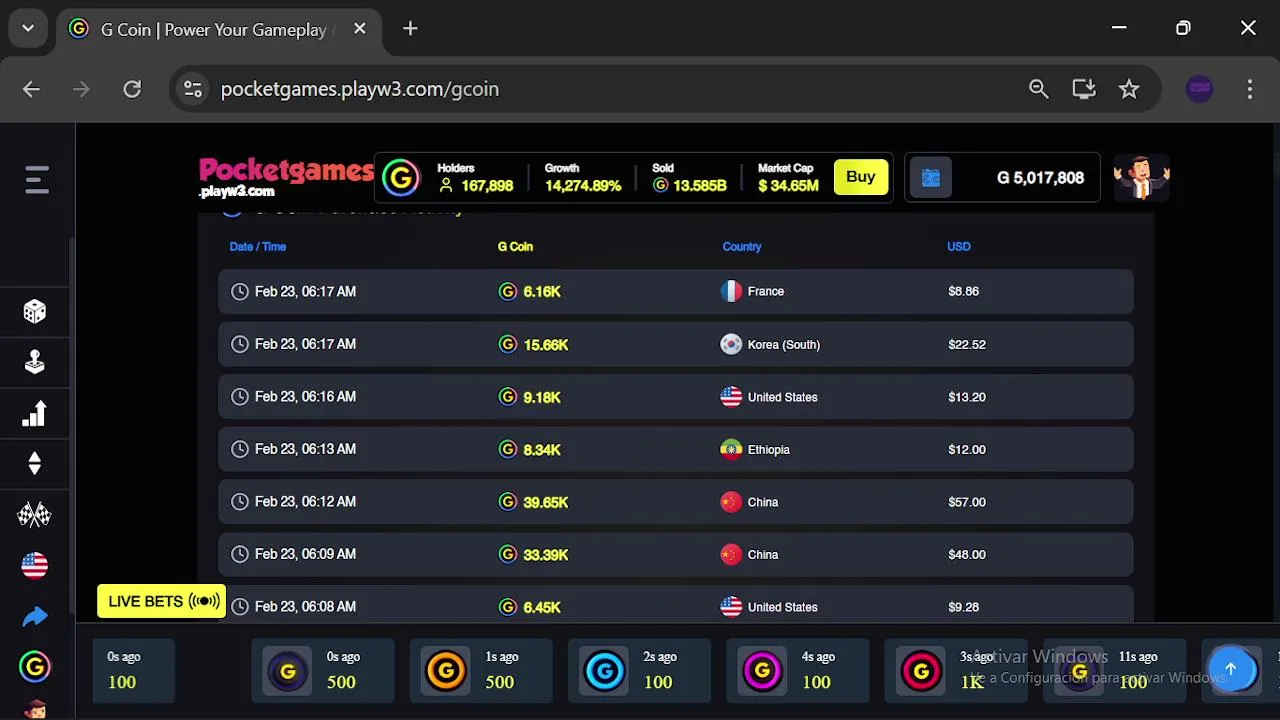Image resolution: width=1280 pixels, height=720 pixels.
Task: Open the browser profile avatar
Action: [1200, 89]
